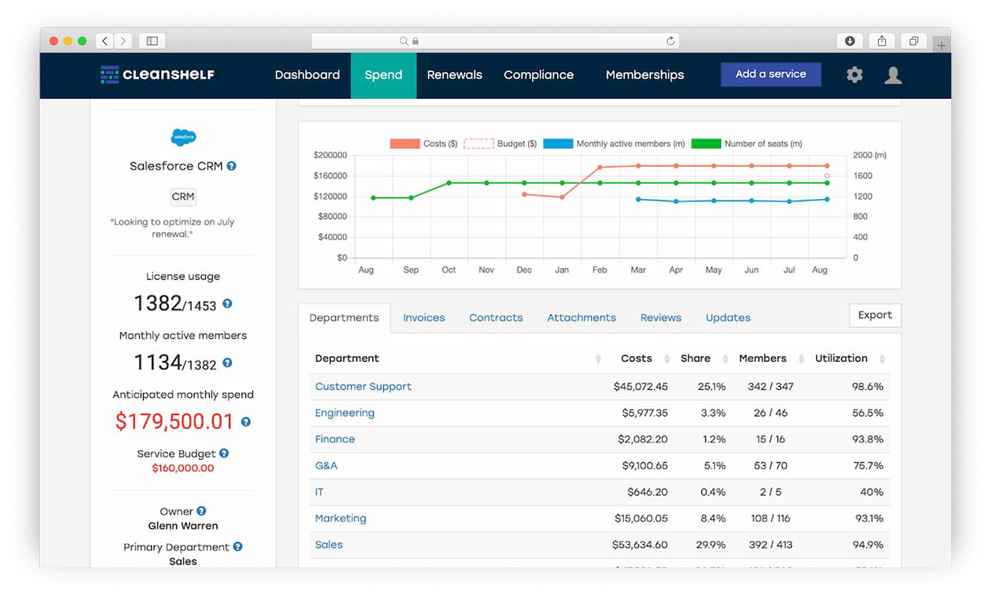Click the CRM category tag
The width and height of the screenshot is (990, 594).
coord(183,196)
